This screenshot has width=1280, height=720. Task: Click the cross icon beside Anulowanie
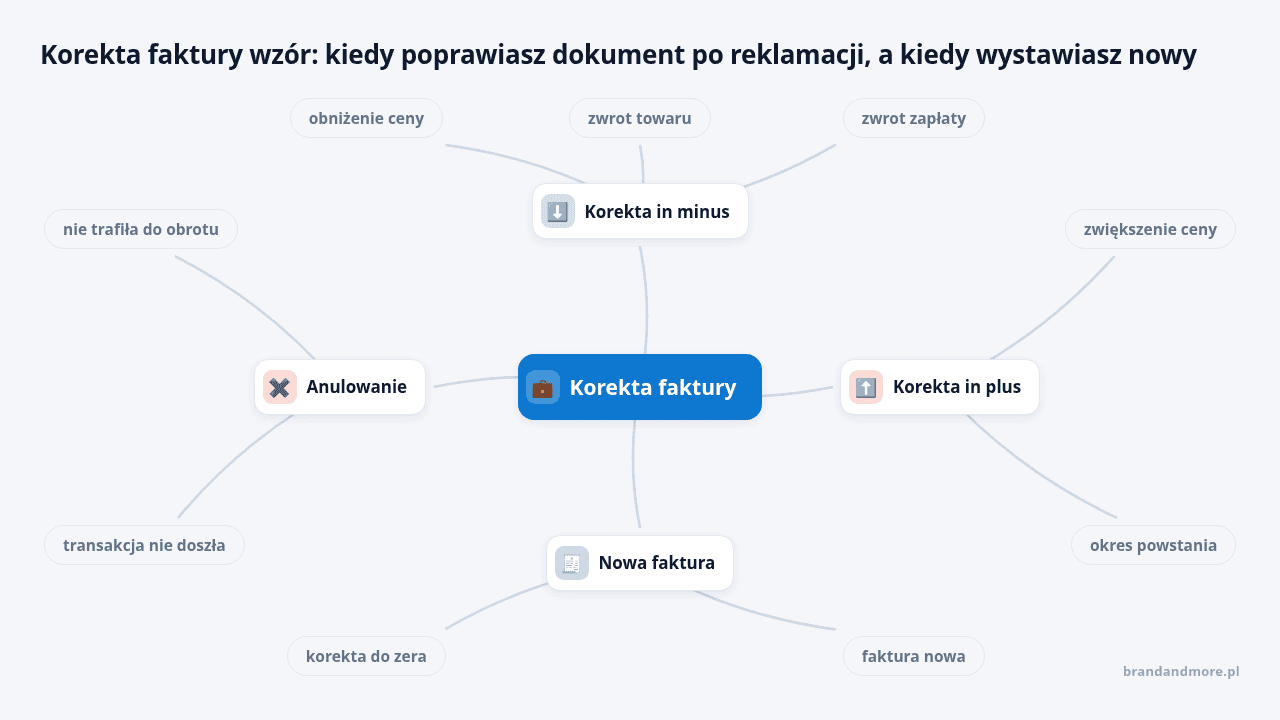click(x=280, y=387)
